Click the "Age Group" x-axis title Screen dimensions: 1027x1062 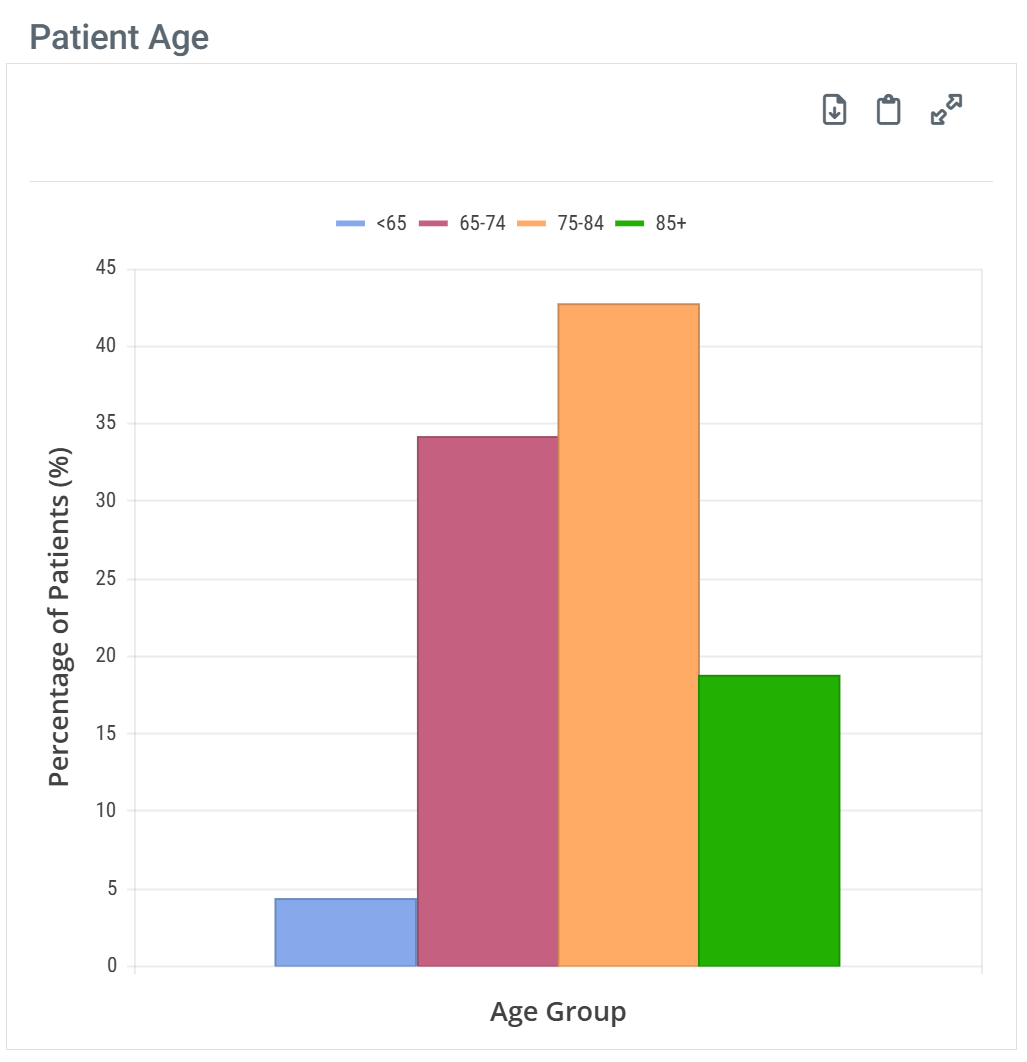click(558, 1011)
